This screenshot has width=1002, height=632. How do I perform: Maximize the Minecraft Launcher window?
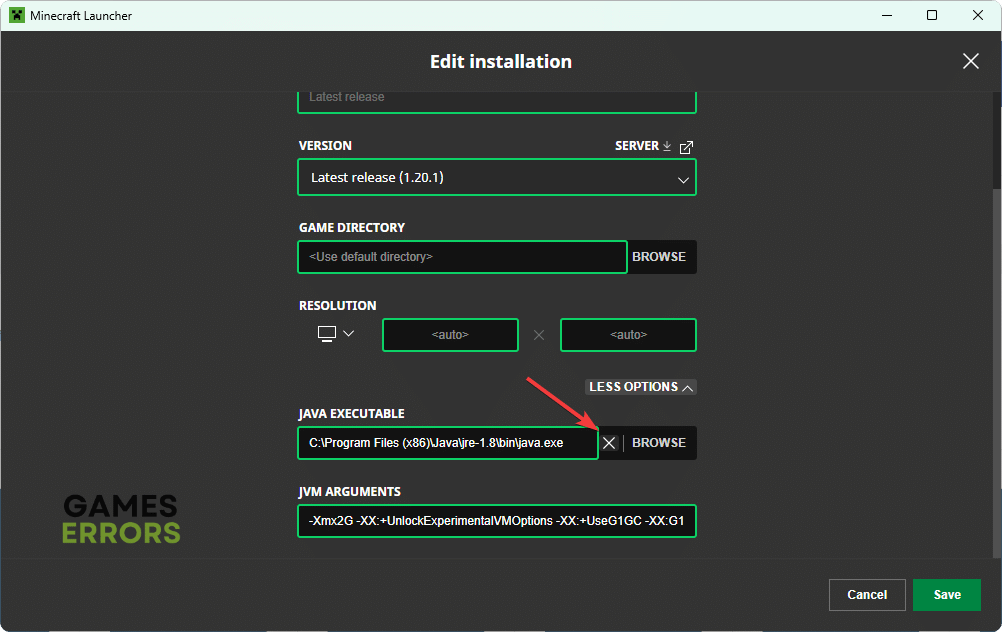[x=932, y=16]
